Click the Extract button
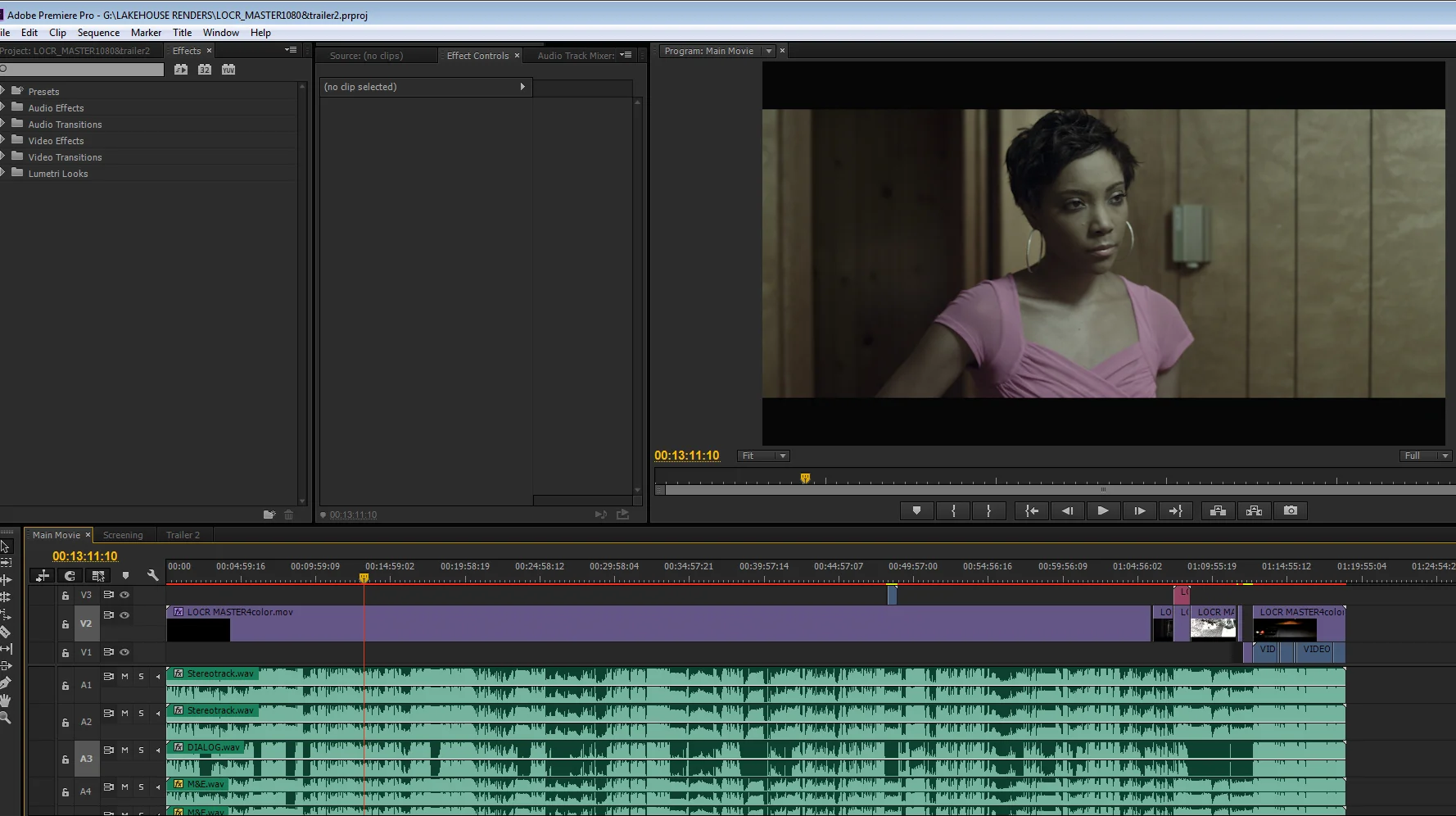 click(1254, 510)
